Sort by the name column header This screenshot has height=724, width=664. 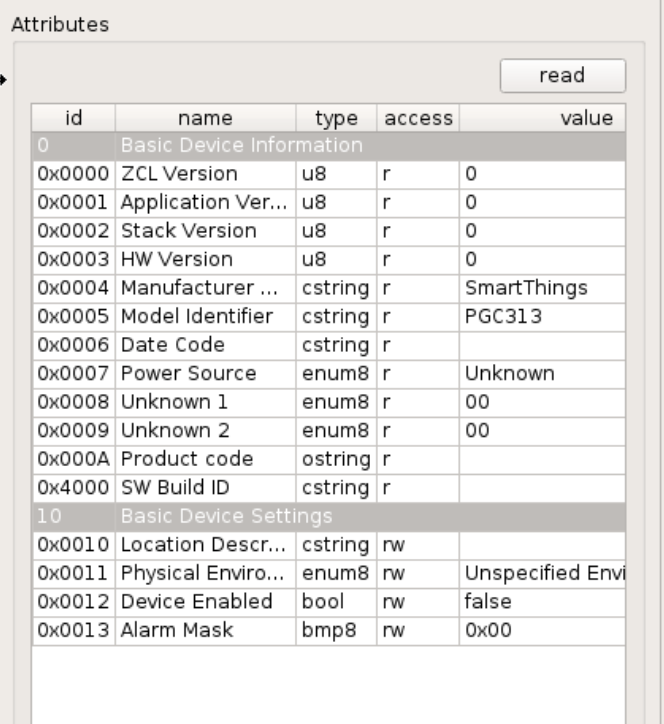[x=205, y=118]
